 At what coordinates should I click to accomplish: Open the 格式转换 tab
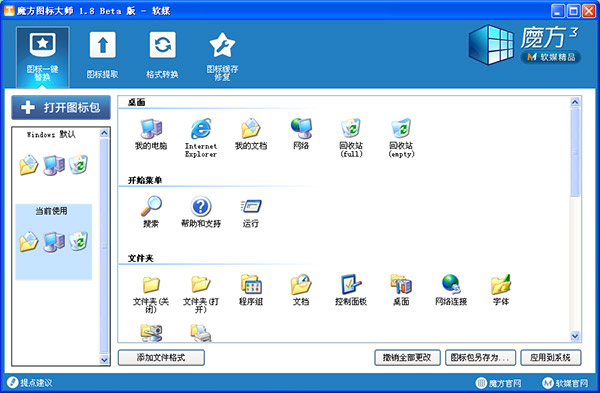tap(162, 55)
